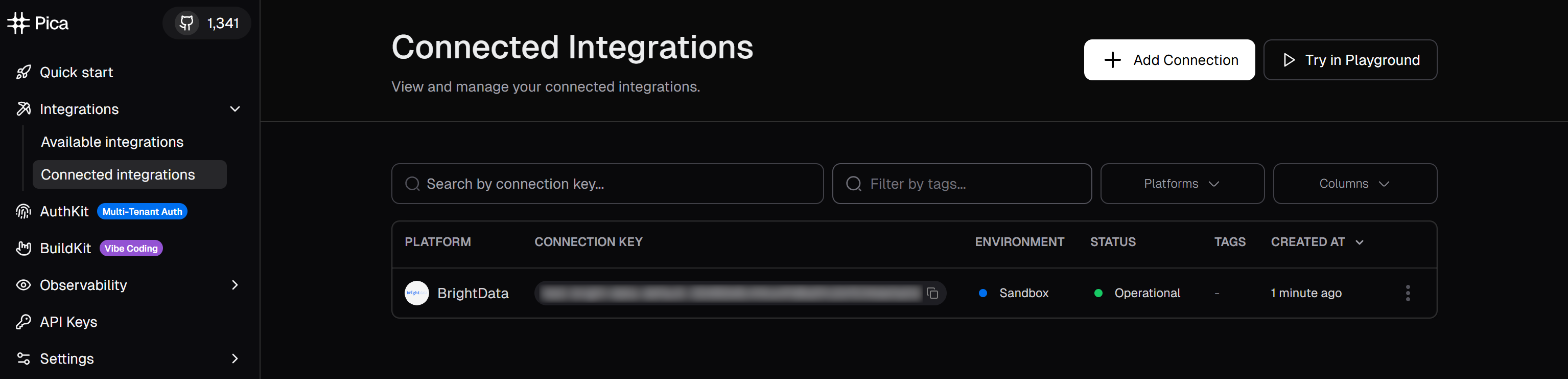Image resolution: width=1568 pixels, height=379 pixels.
Task: Select the Quick start rocket icon
Action: tap(23, 71)
